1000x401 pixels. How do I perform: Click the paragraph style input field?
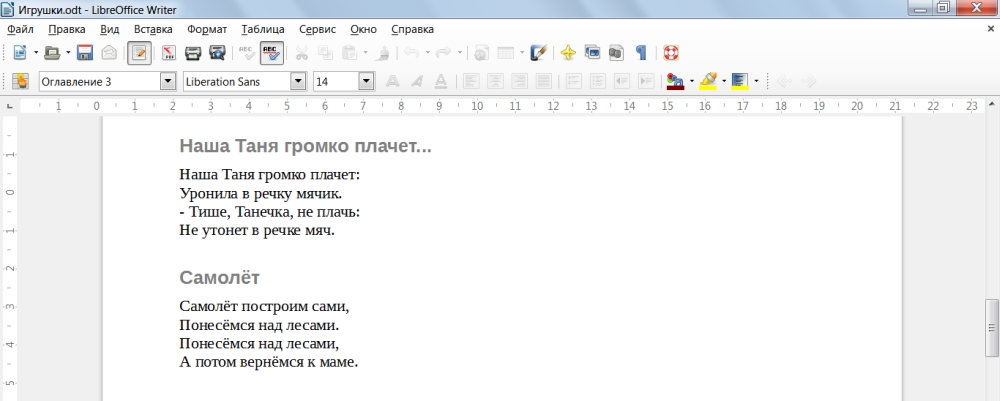point(99,81)
